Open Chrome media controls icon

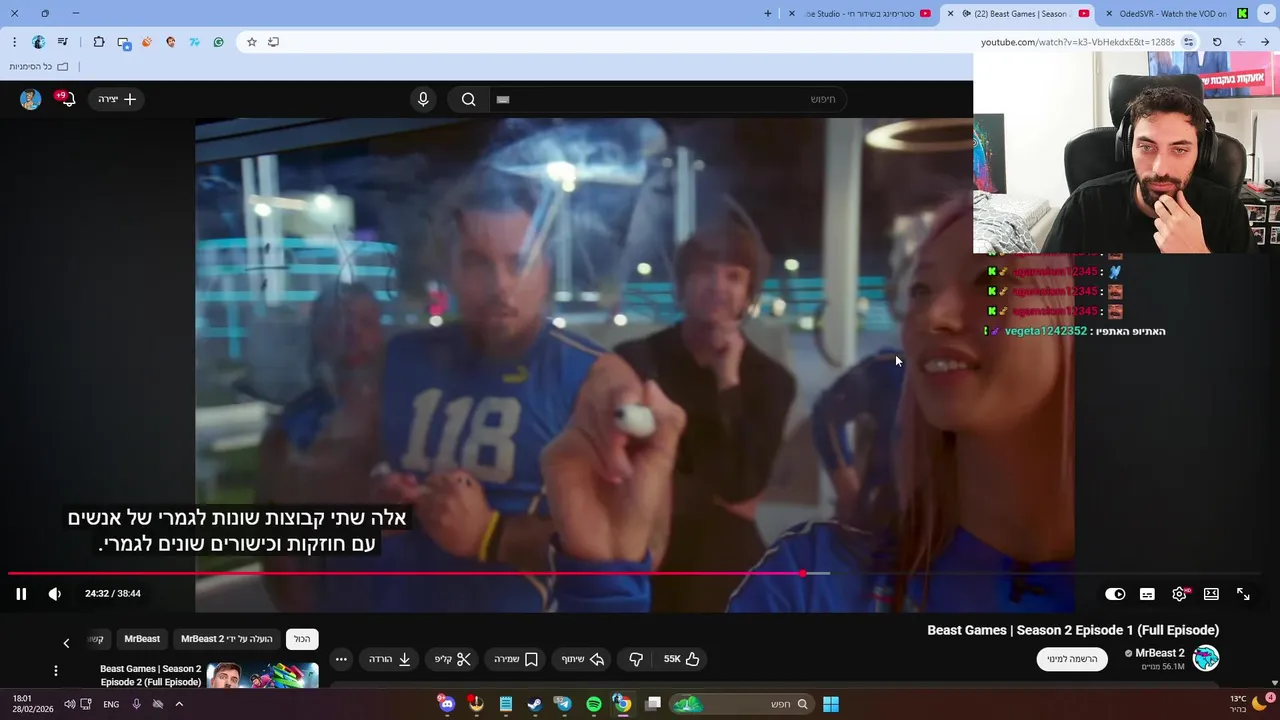(x=63, y=42)
